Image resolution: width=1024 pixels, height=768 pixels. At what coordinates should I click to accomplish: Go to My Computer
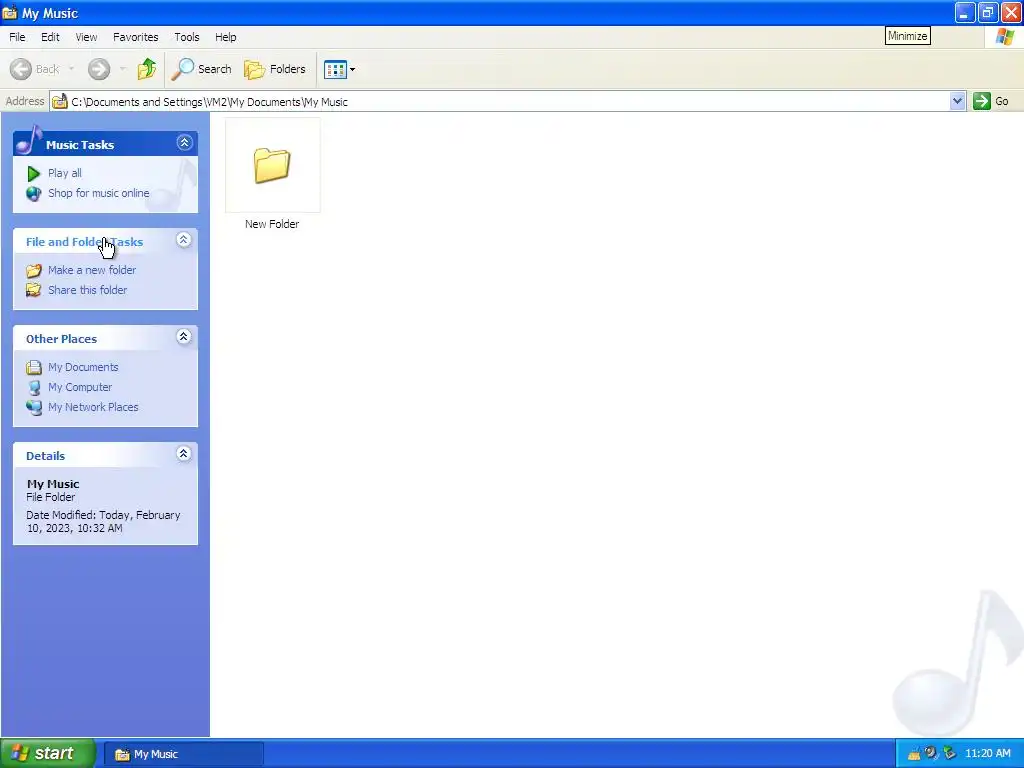pos(80,387)
